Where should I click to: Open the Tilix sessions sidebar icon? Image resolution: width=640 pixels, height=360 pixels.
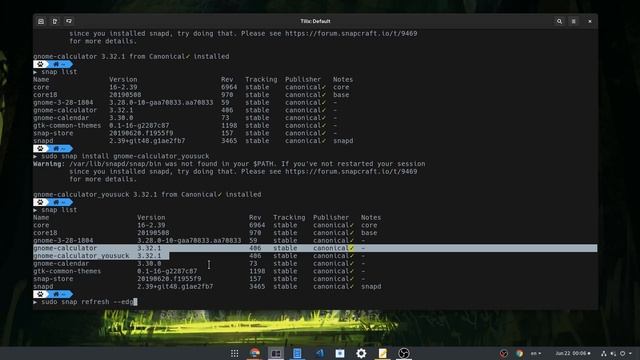(41, 21)
